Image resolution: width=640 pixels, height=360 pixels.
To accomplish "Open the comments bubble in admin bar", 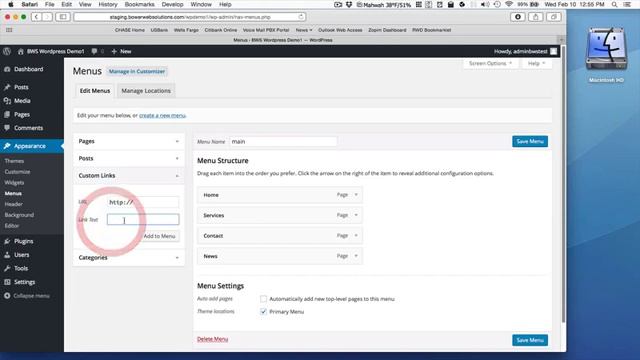I will (97, 51).
